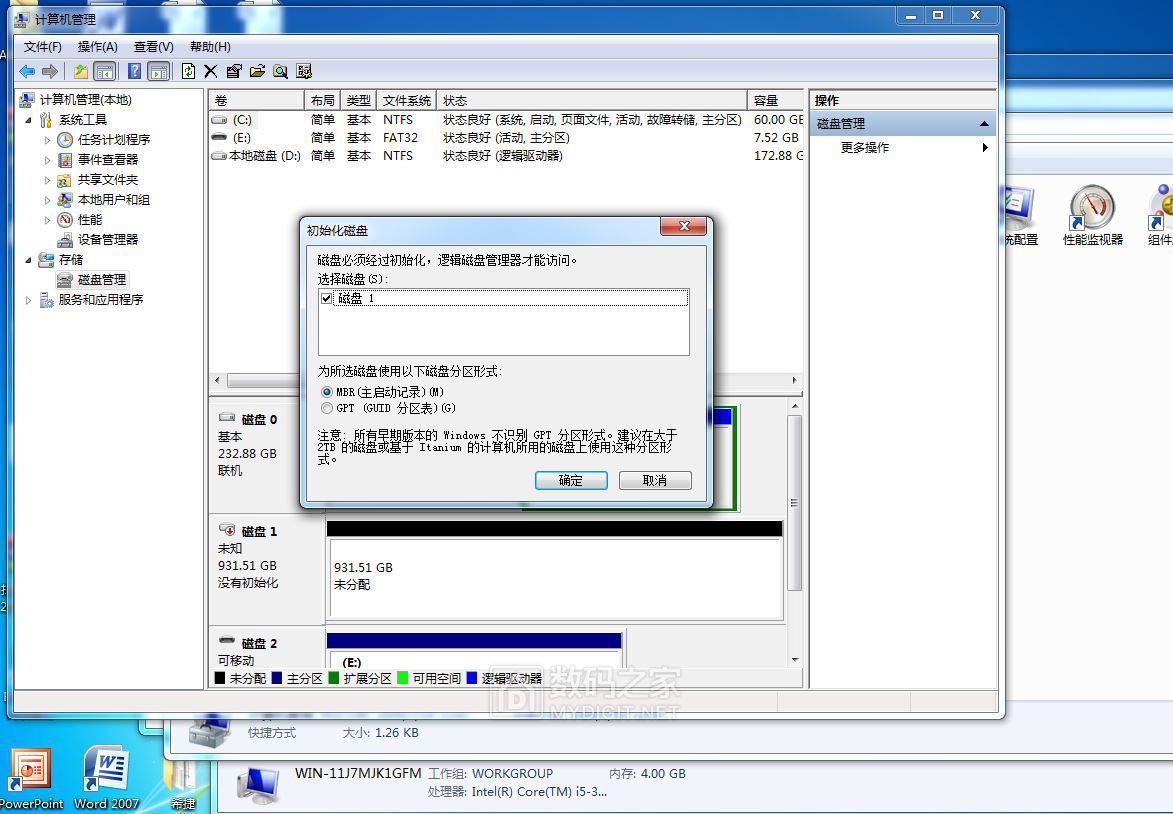The height and width of the screenshot is (814, 1173).
Task: Toggle the Show/Hide console tree icon
Action: click(x=105, y=71)
